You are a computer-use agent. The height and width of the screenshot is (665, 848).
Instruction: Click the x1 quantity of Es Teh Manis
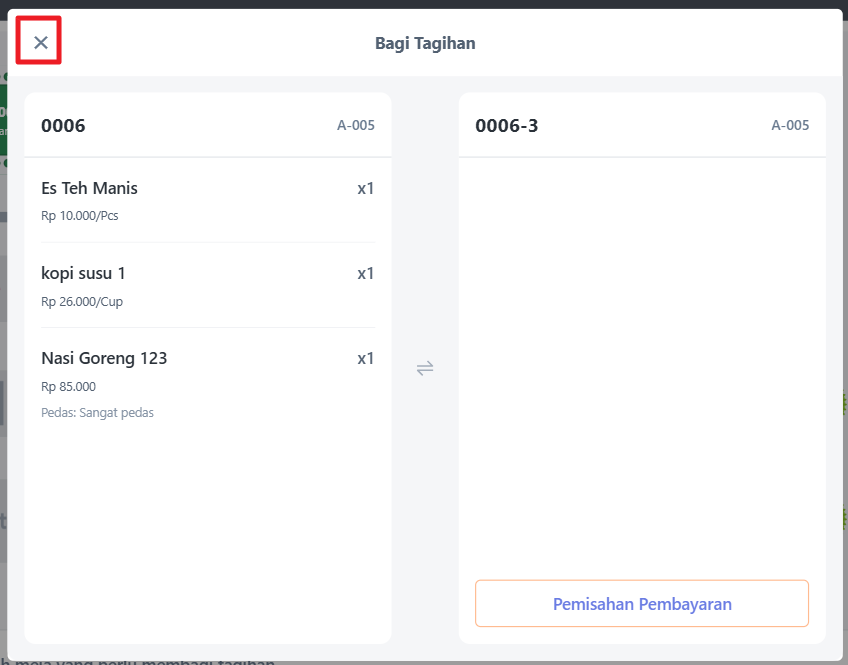pyautogui.click(x=366, y=188)
